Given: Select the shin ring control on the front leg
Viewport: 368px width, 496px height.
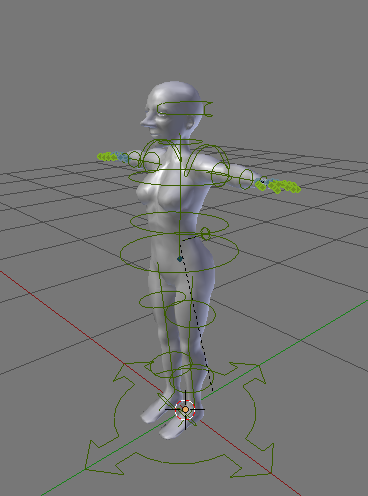Looking at the screenshot, I should click(x=192, y=378).
